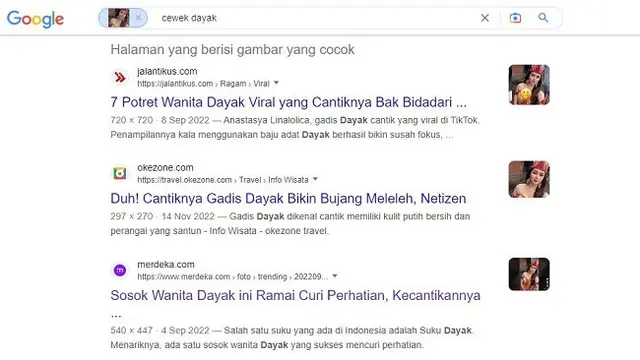Open the okezone.com favicon
Screen dimensions: 640x360
[x=120, y=173]
